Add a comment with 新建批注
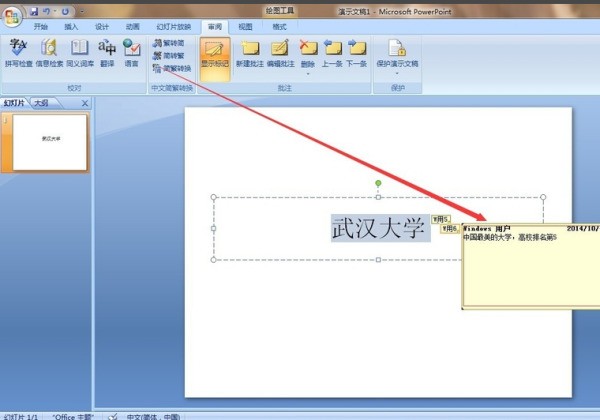The image size is (600, 420). 250,54
